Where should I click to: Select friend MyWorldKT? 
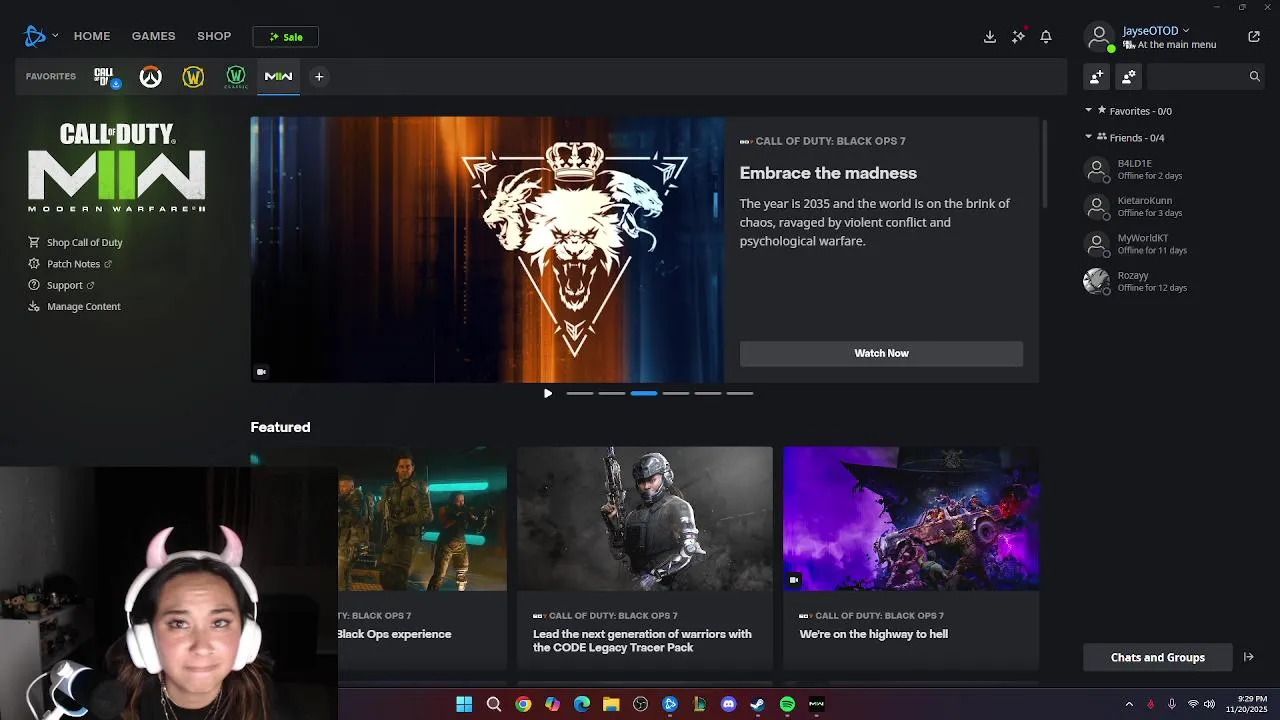[x=1173, y=244]
